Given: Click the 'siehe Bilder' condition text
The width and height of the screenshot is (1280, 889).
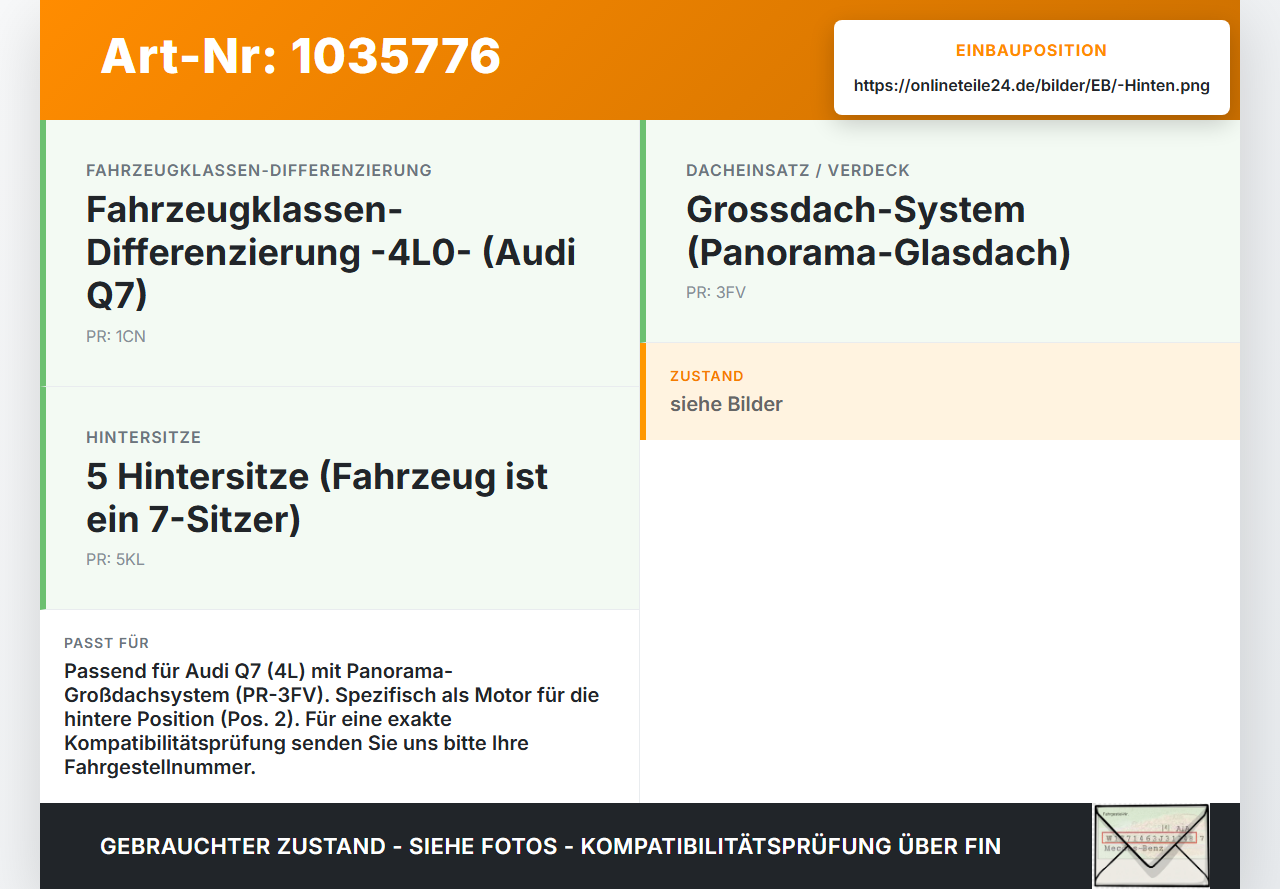Looking at the screenshot, I should 726,405.
